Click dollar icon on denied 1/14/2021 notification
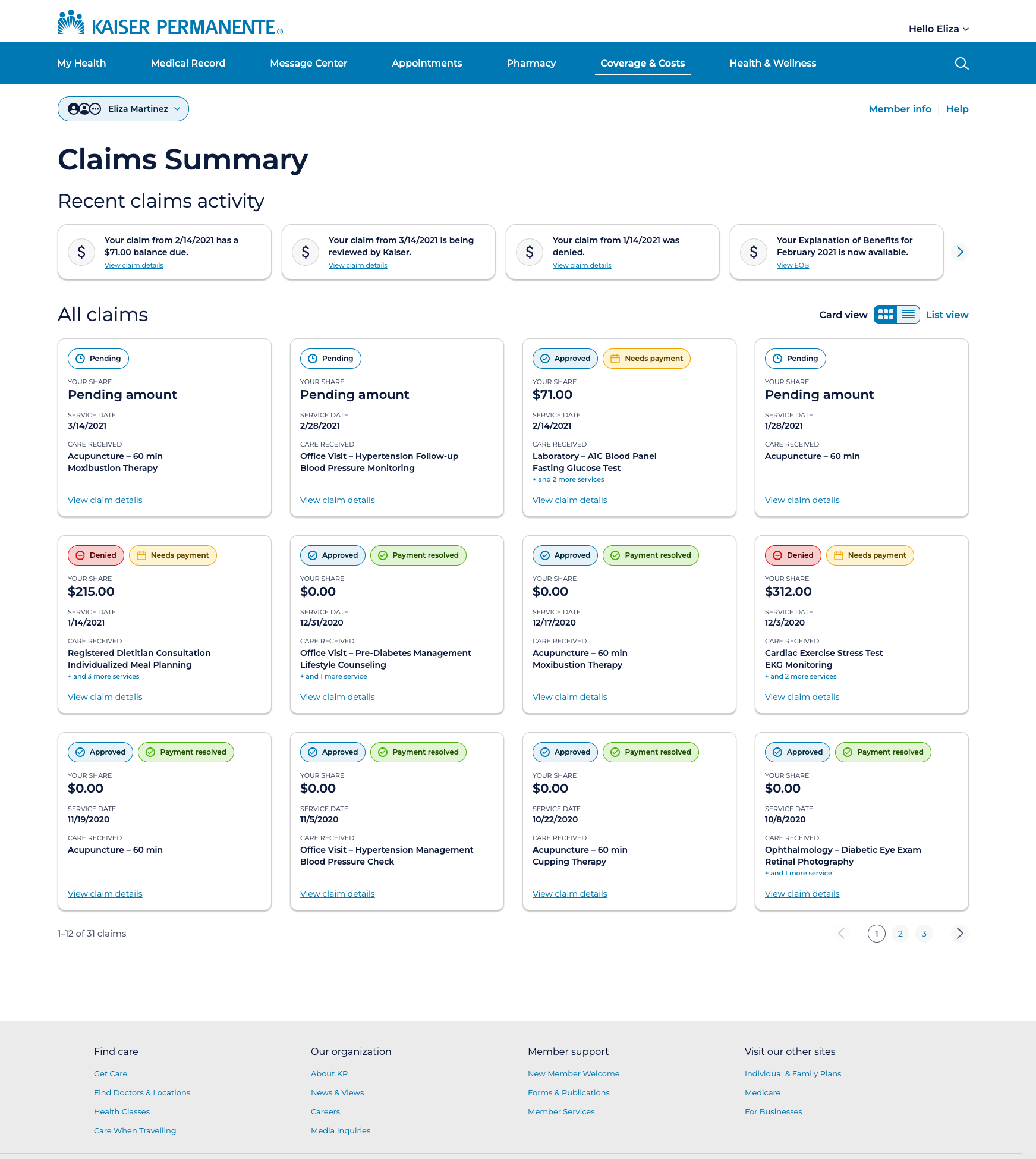Screen dimensions: 1036x1159 click(530, 252)
